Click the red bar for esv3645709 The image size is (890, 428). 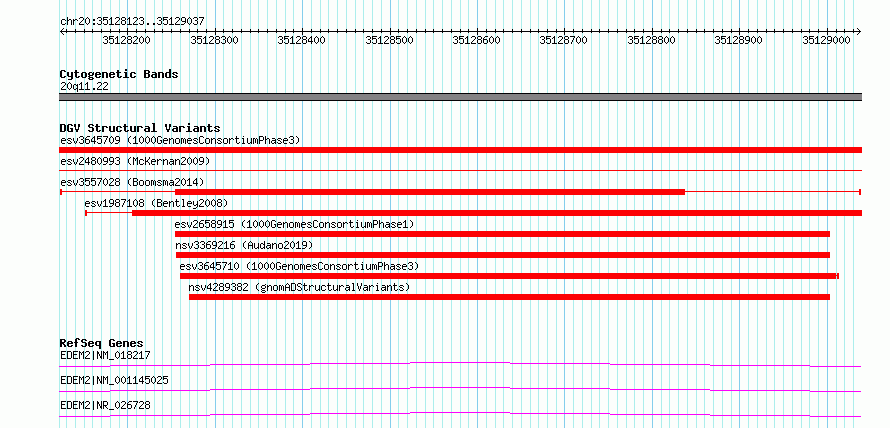point(460,150)
